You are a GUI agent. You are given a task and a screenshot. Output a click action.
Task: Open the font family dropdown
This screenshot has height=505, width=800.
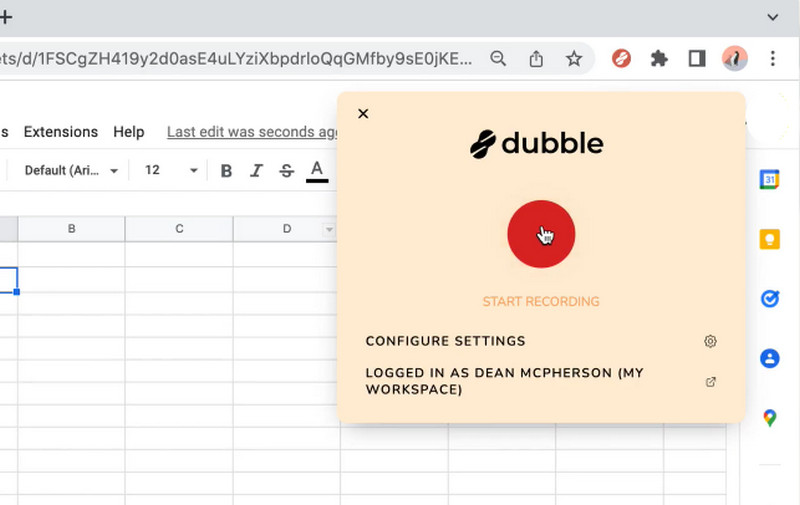[71, 170]
